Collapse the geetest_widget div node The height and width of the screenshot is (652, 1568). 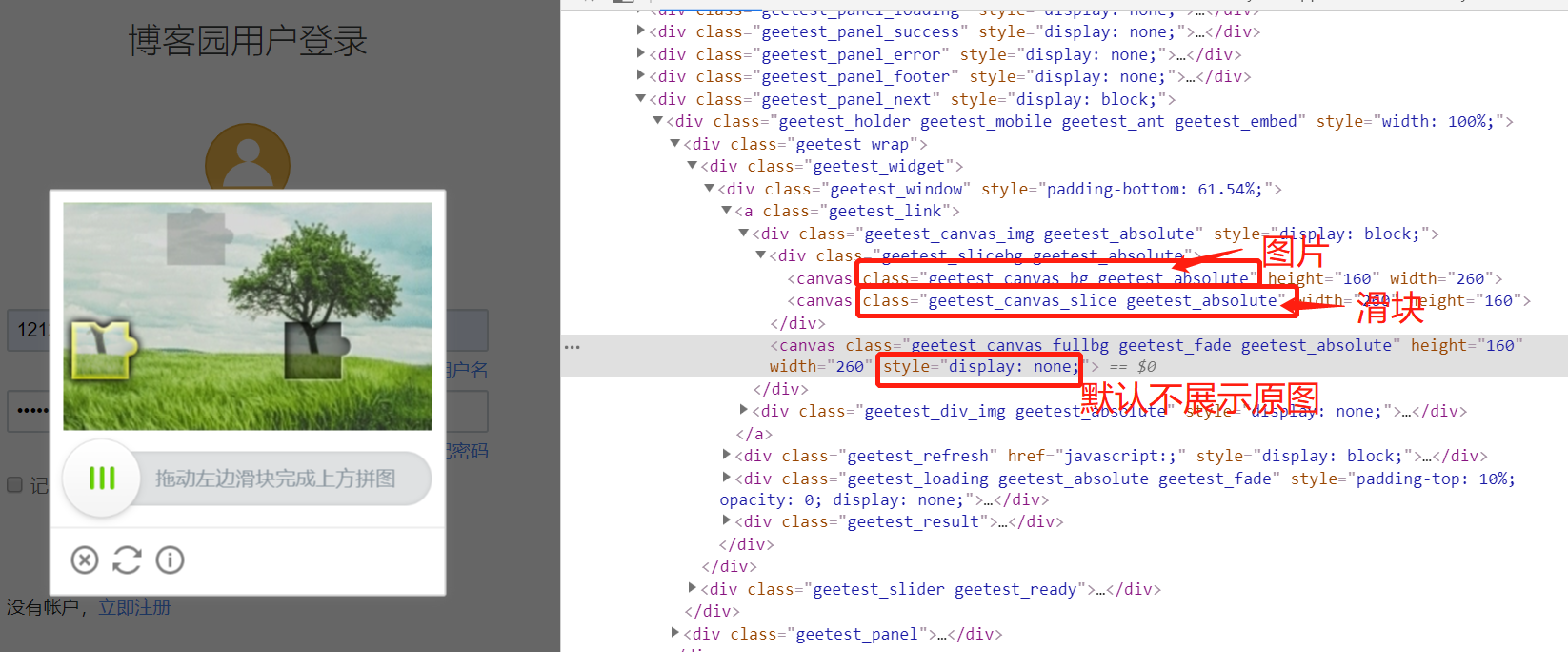(x=693, y=164)
